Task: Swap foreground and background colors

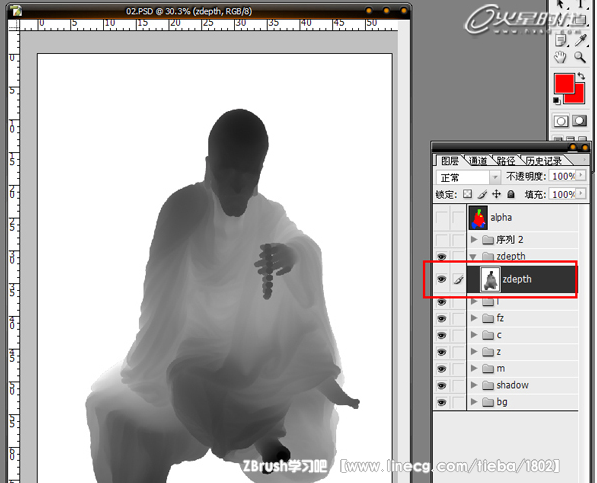Action: tap(581, 76)
